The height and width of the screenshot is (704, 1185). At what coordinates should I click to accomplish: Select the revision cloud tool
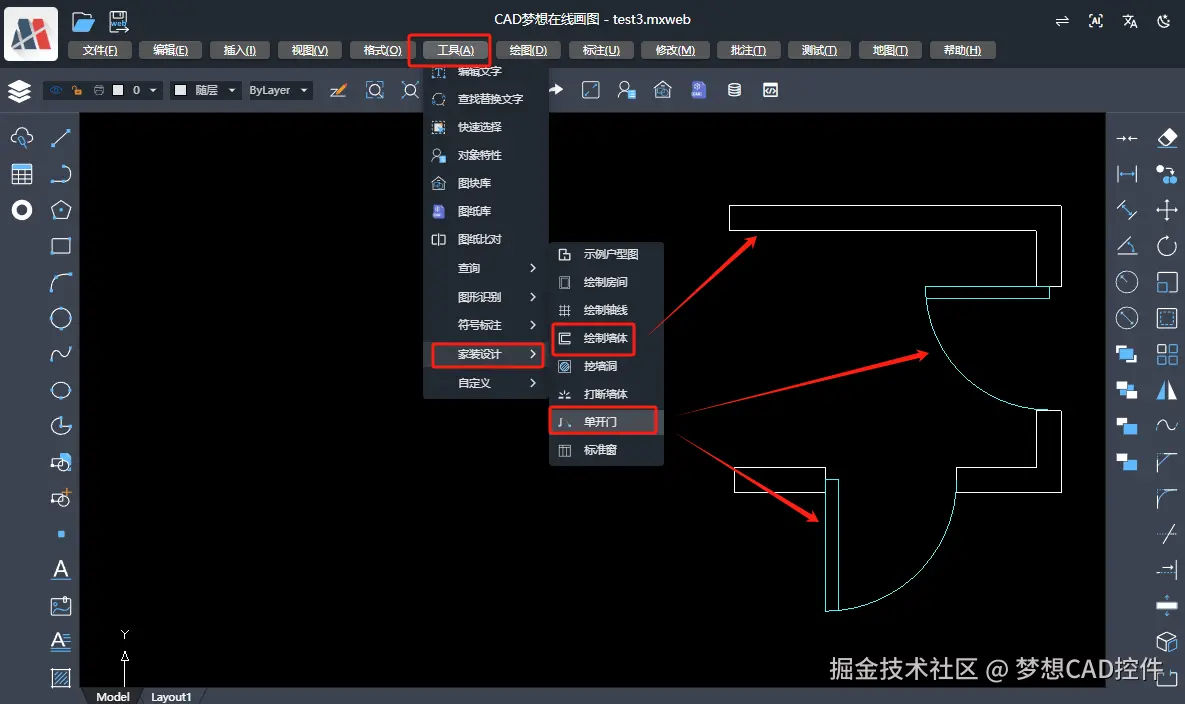[21, 137]
